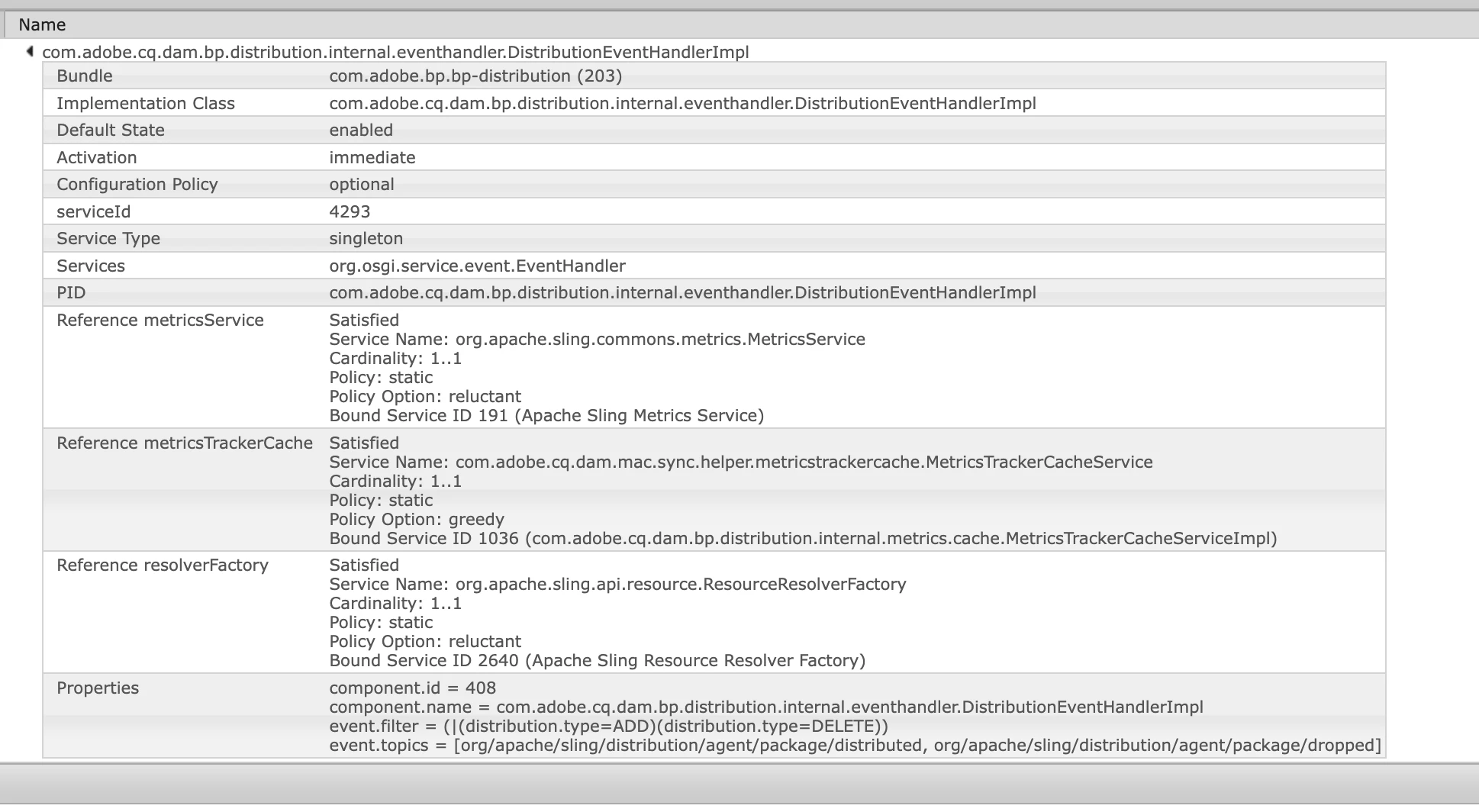Select Policy: static under metricsTrackerCache

click(x=381, y=501)
